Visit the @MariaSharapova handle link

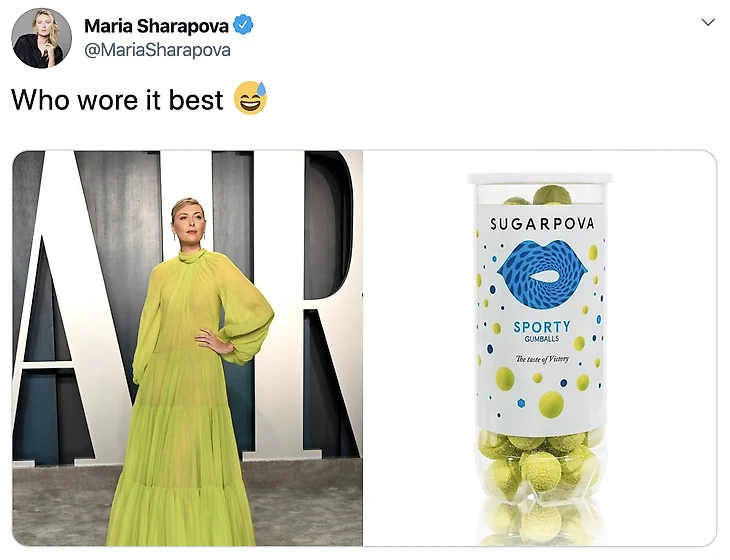pyautogui.click(x=157, y=50)
